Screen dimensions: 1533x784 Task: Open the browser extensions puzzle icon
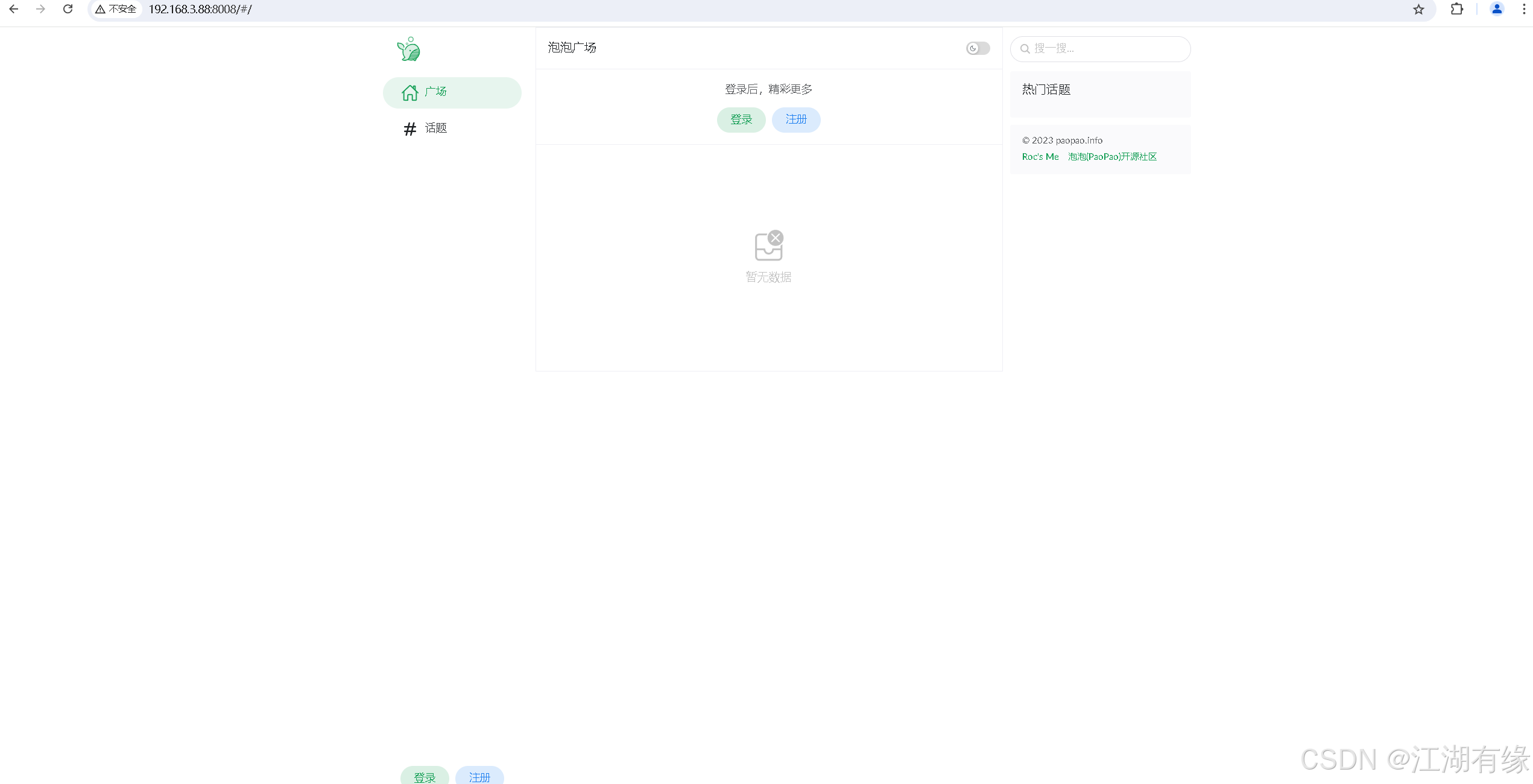point(1458,9)
